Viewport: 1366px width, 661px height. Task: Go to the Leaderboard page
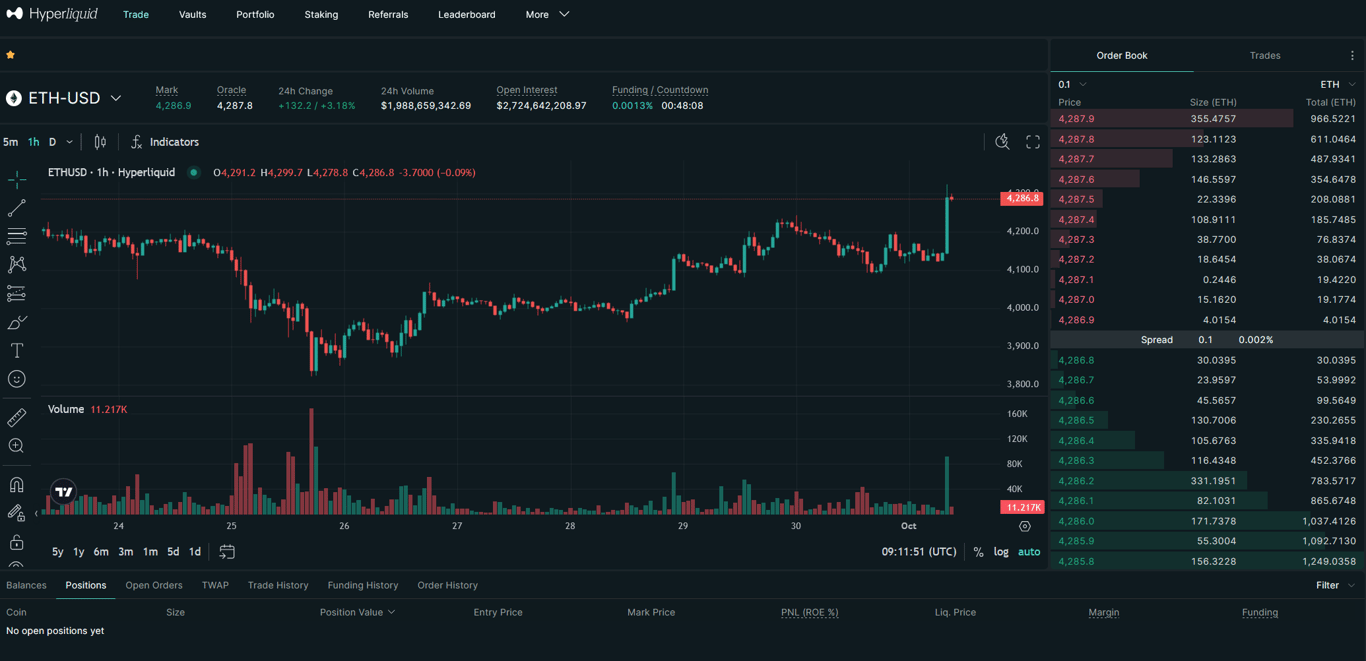click(x=466, y=14)
